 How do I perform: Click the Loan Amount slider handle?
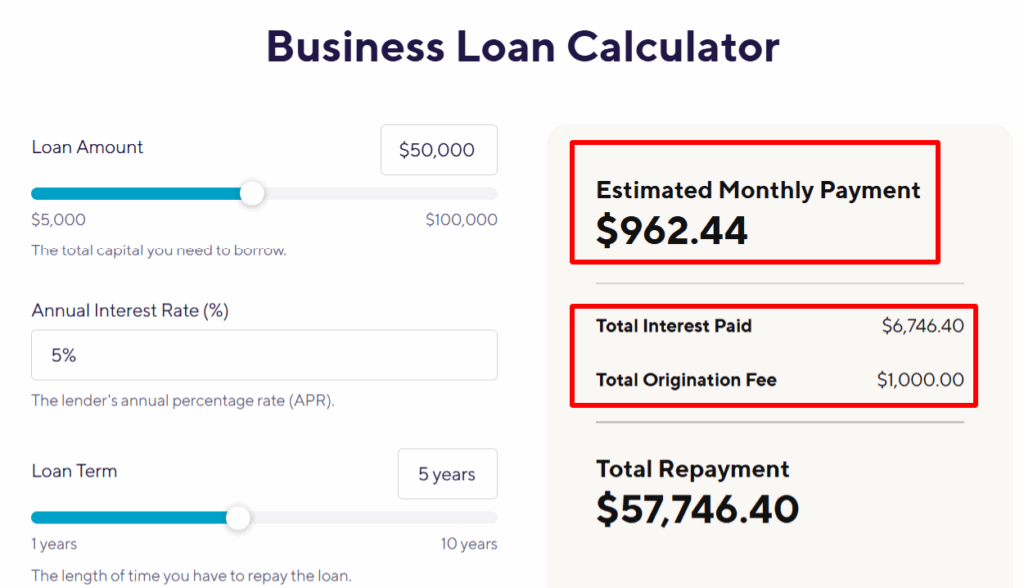(x=253, y=193)
